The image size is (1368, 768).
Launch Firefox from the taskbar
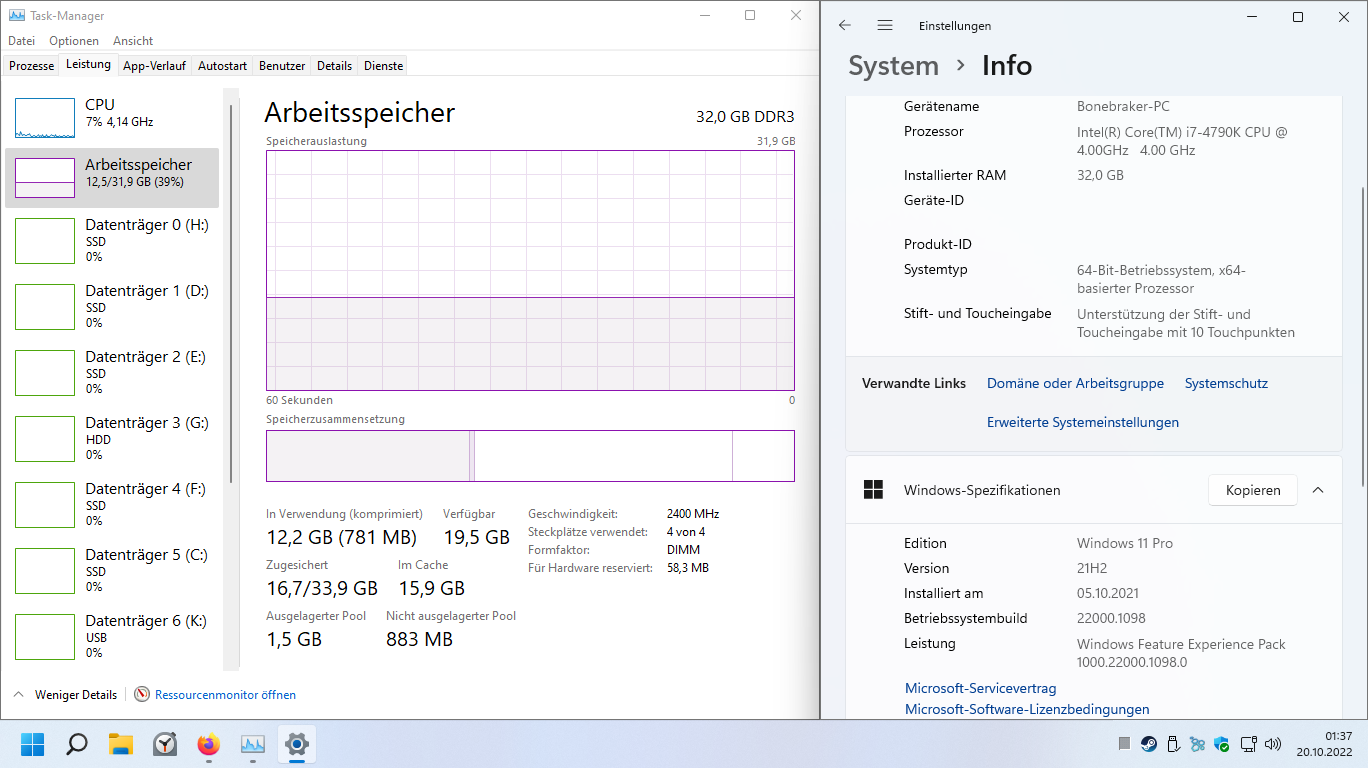click(x=209, y=744)
